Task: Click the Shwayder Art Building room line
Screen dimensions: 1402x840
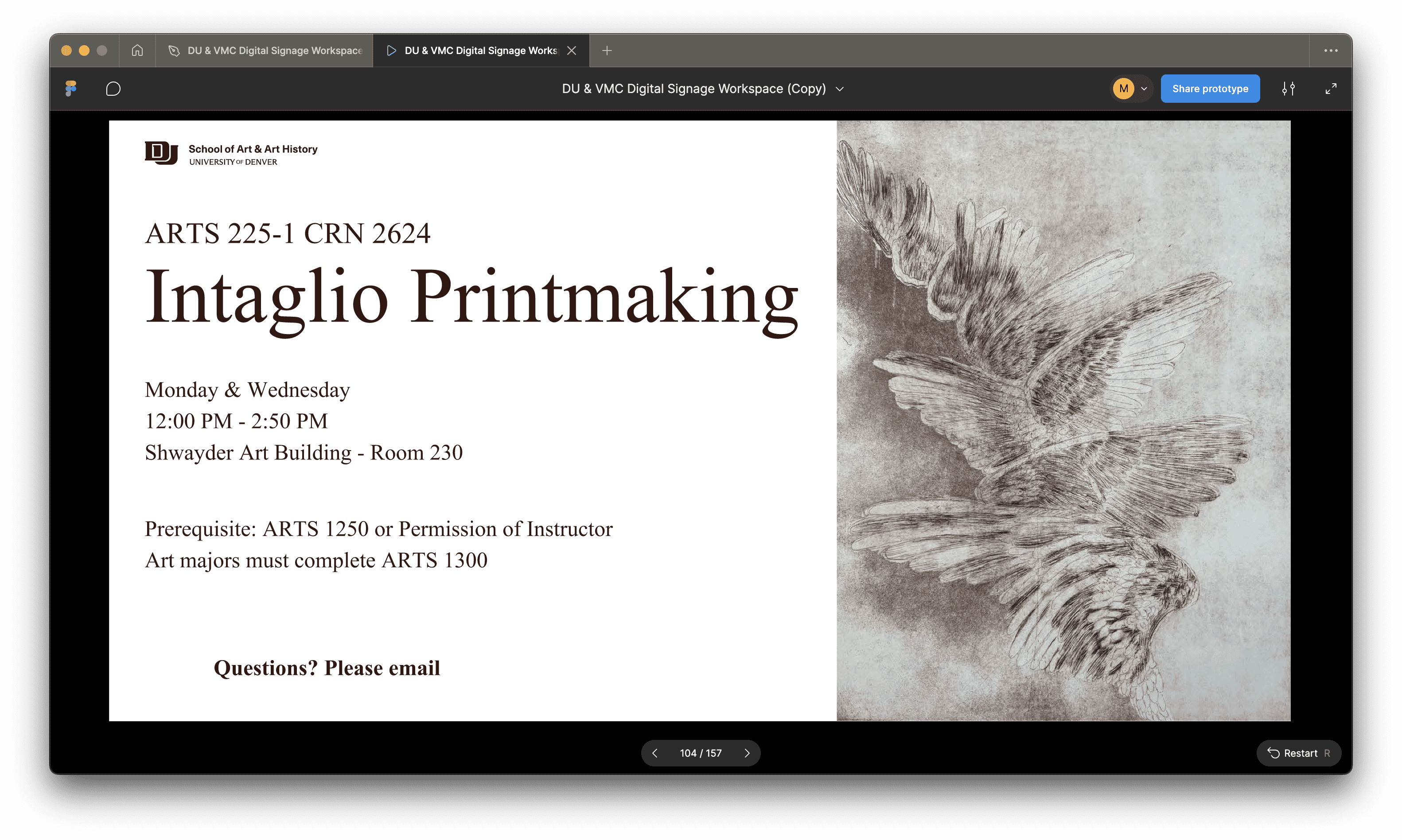Action: [x=304, y=453]
